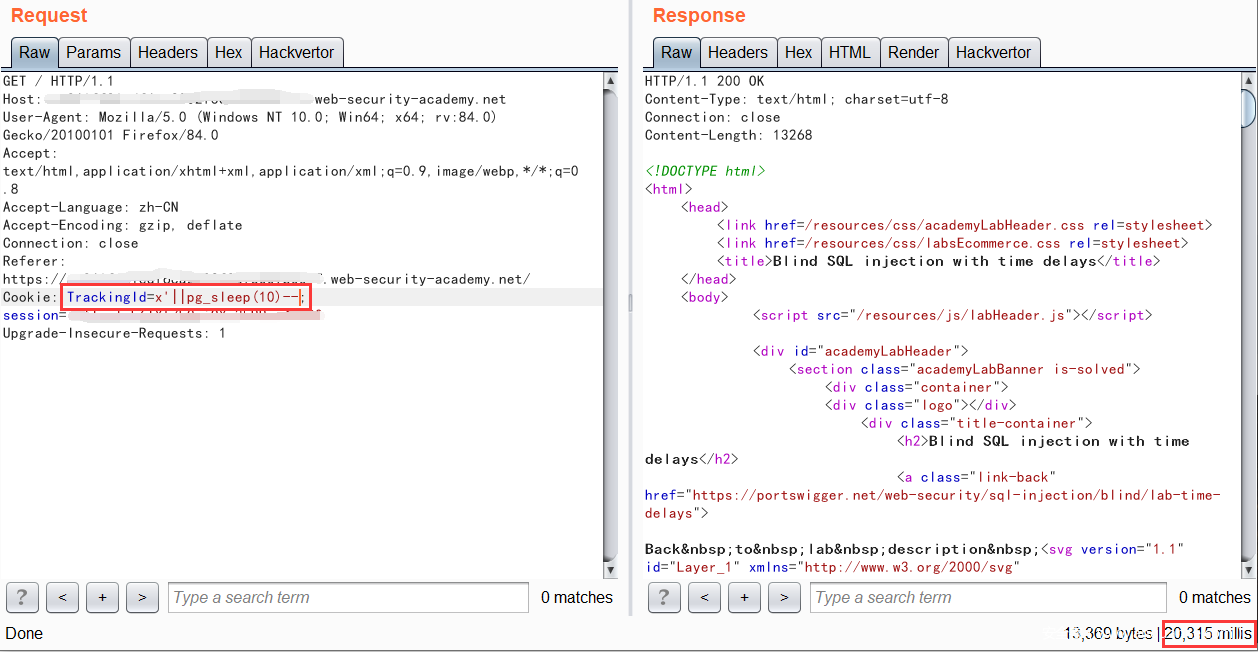Focus the Response search term field
Viewport: 1258px width, 652px height.
click(989, 597)
